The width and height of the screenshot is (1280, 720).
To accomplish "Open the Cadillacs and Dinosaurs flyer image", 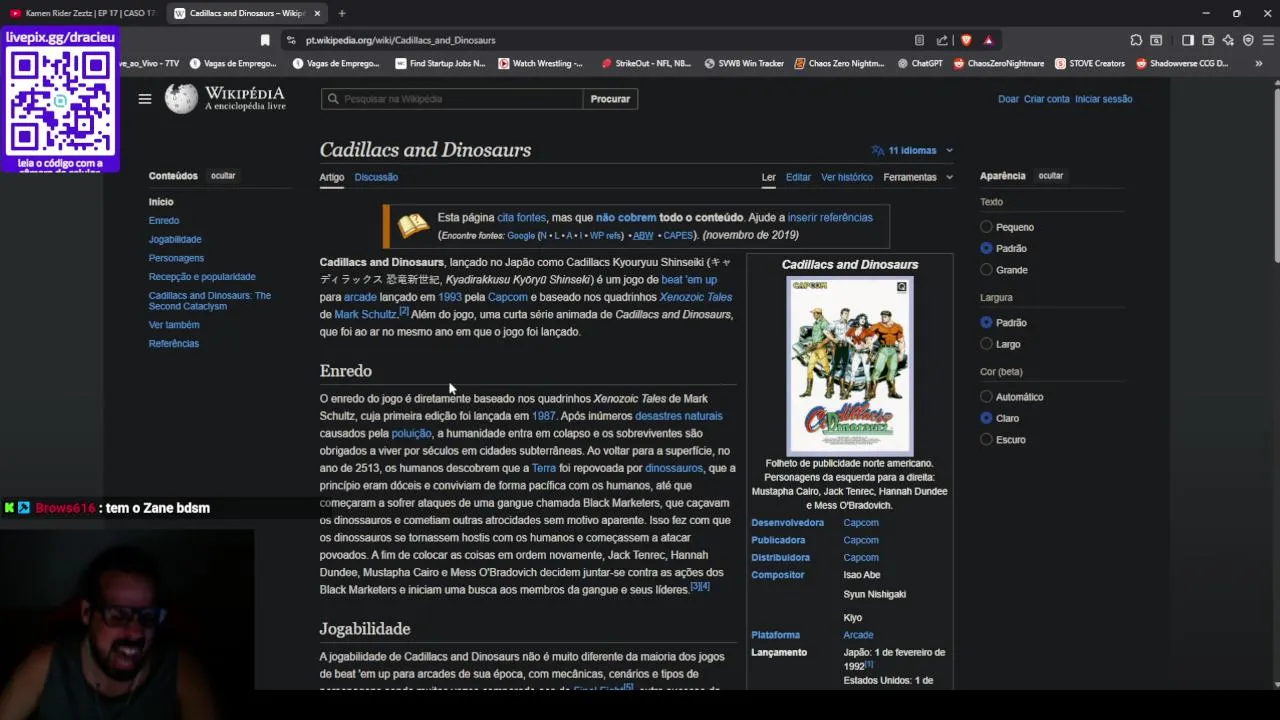I will point(850,366).
